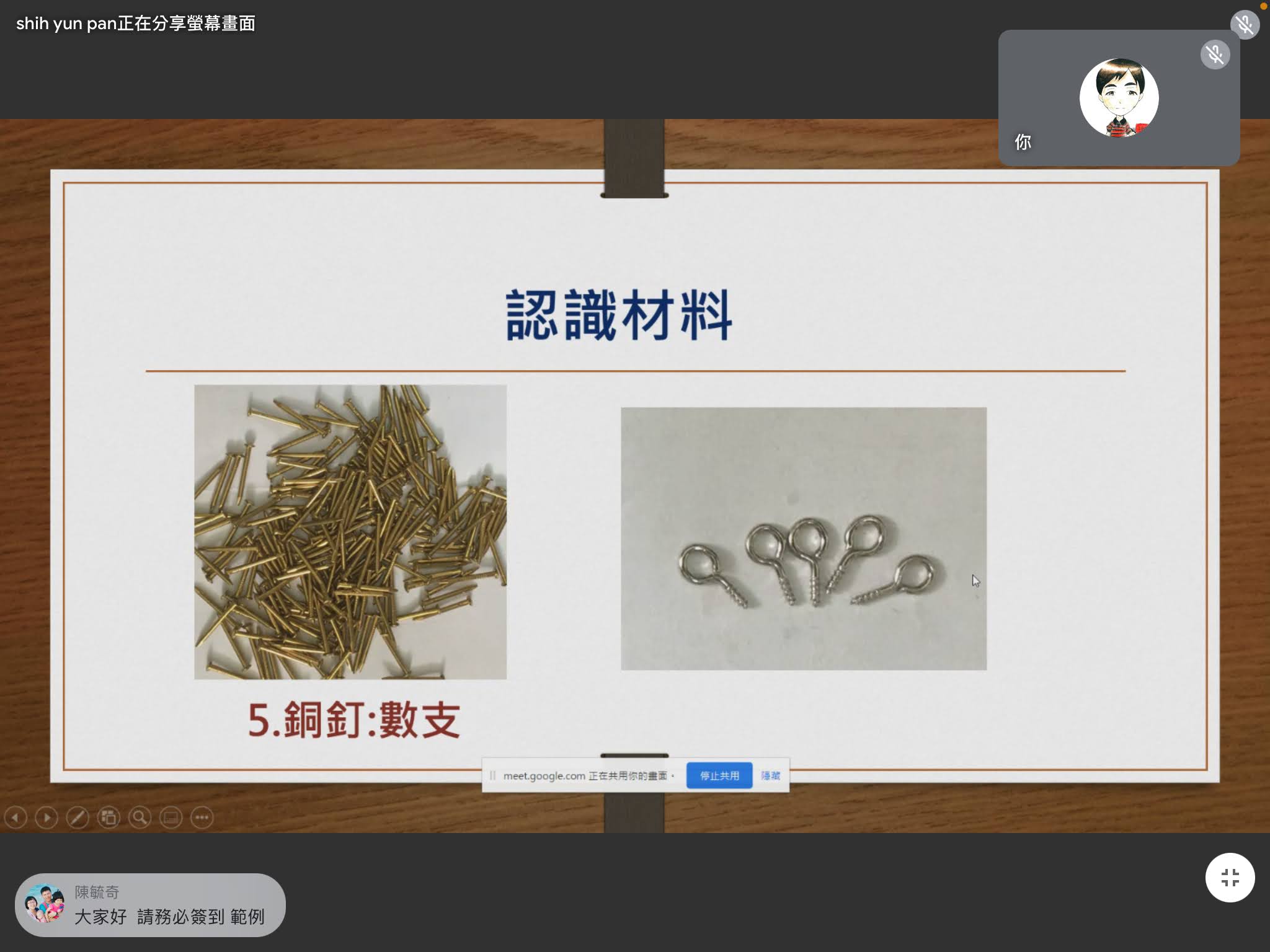Image resolution: width=1270 pixels, height=952 pixels.
Task: Advance to the next slide arrow
Action: pos(47,818)
